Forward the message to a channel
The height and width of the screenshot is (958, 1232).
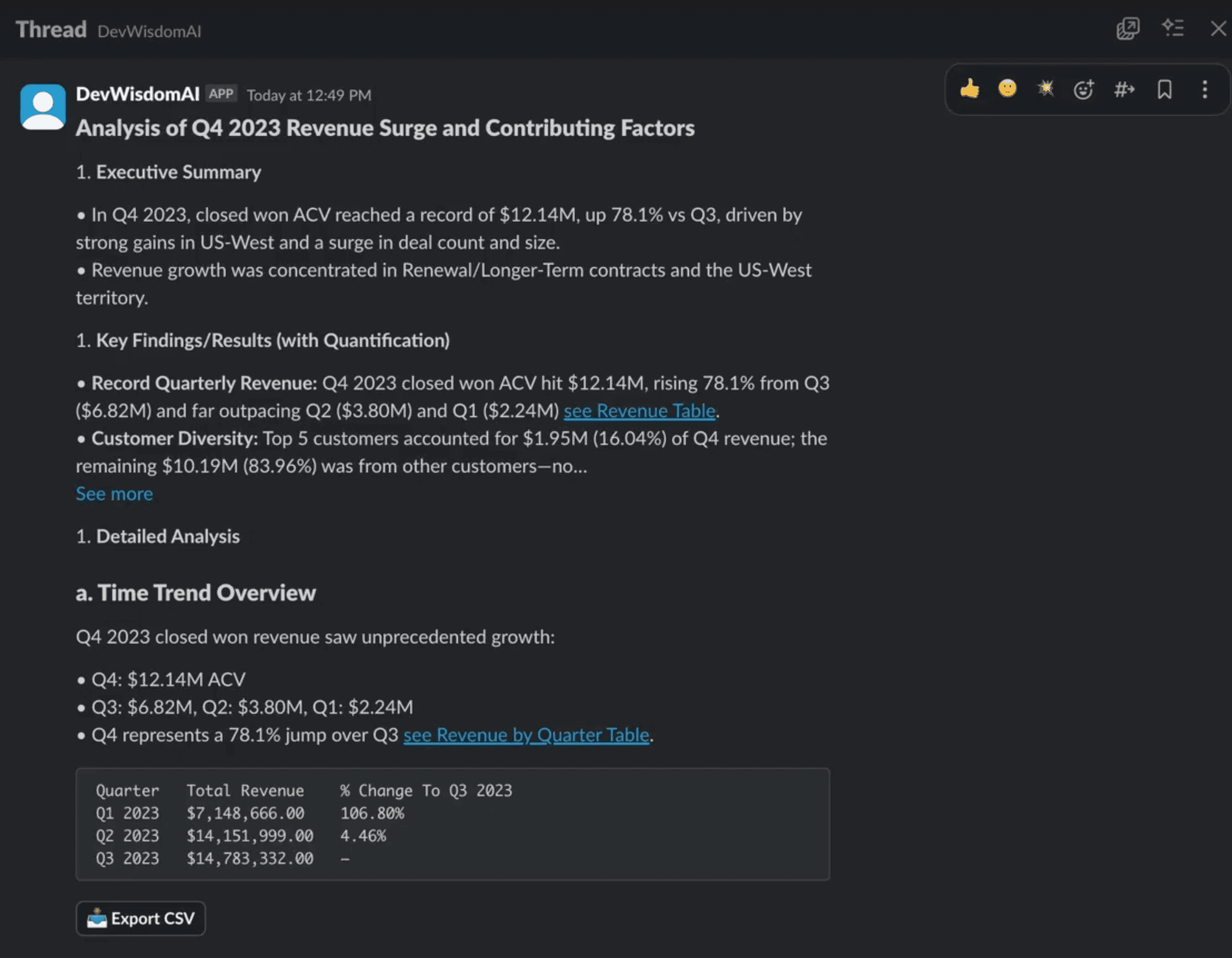[1124, 88]
